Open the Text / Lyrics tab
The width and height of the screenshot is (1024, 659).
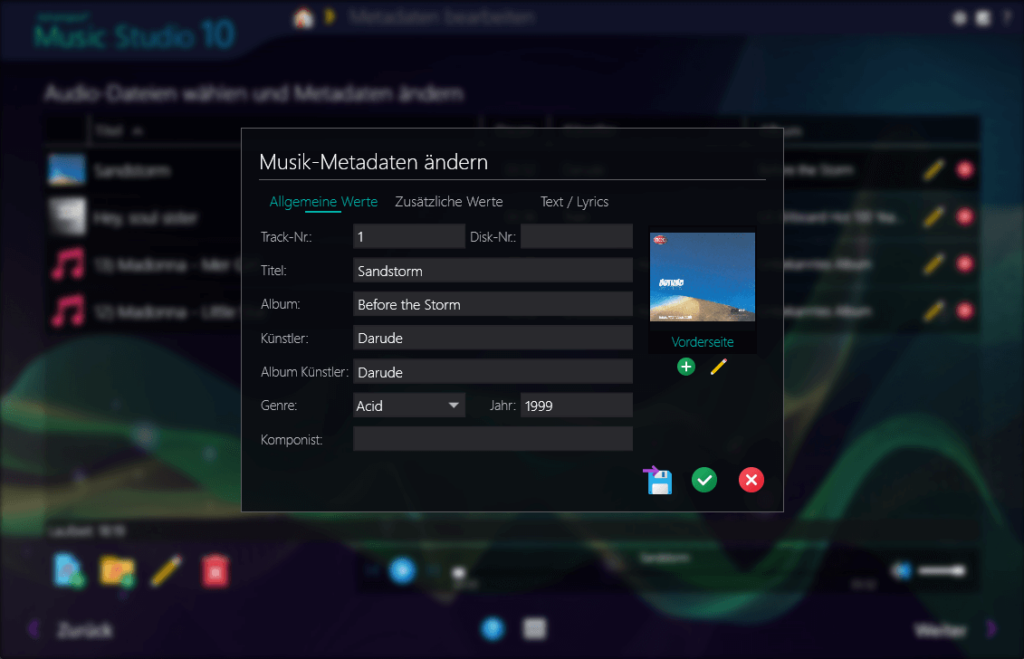click(x=574, y=202)
